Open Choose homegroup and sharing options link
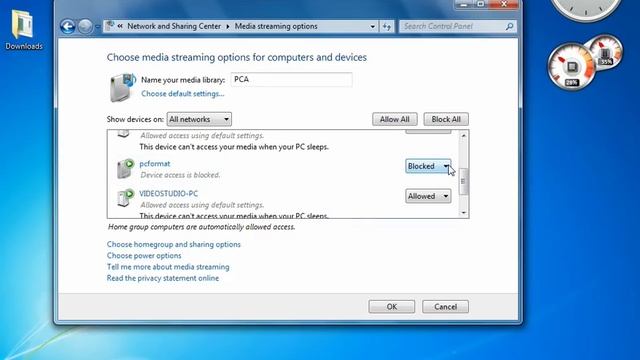Screen dimensions: 640x360 click(x=173, y=244)
